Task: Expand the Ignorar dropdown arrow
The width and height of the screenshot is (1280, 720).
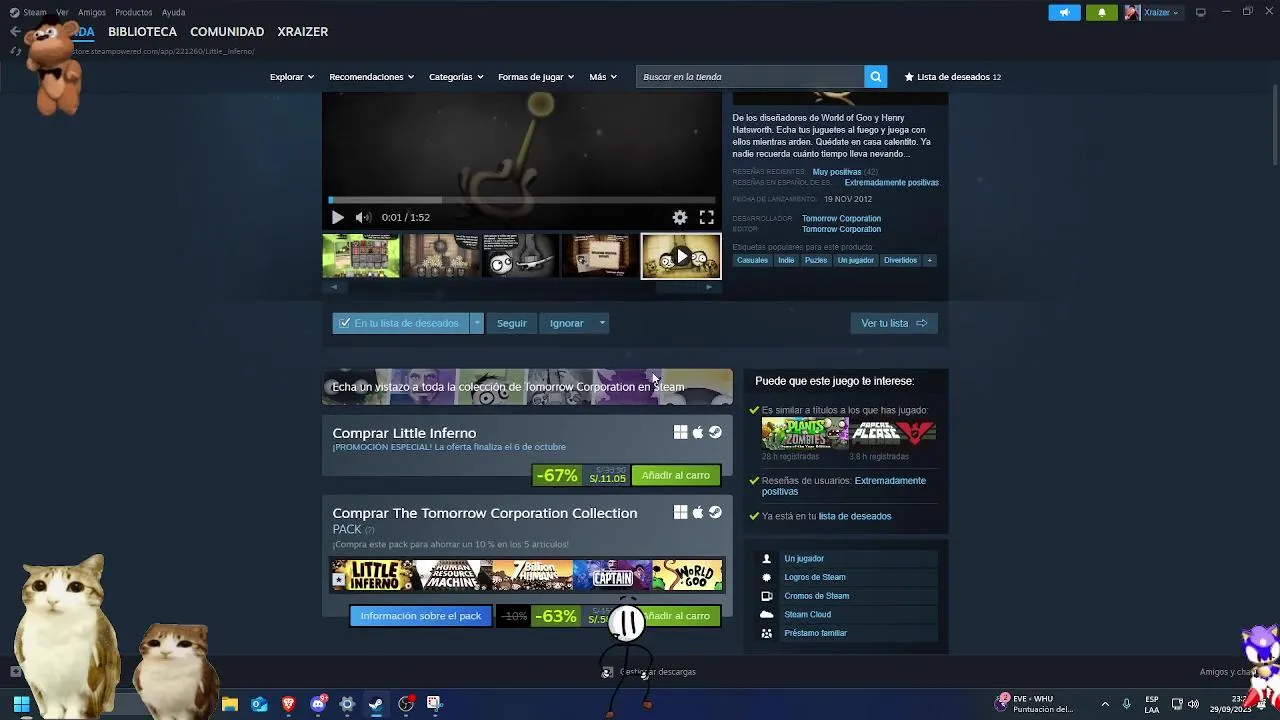Action: 602,323
